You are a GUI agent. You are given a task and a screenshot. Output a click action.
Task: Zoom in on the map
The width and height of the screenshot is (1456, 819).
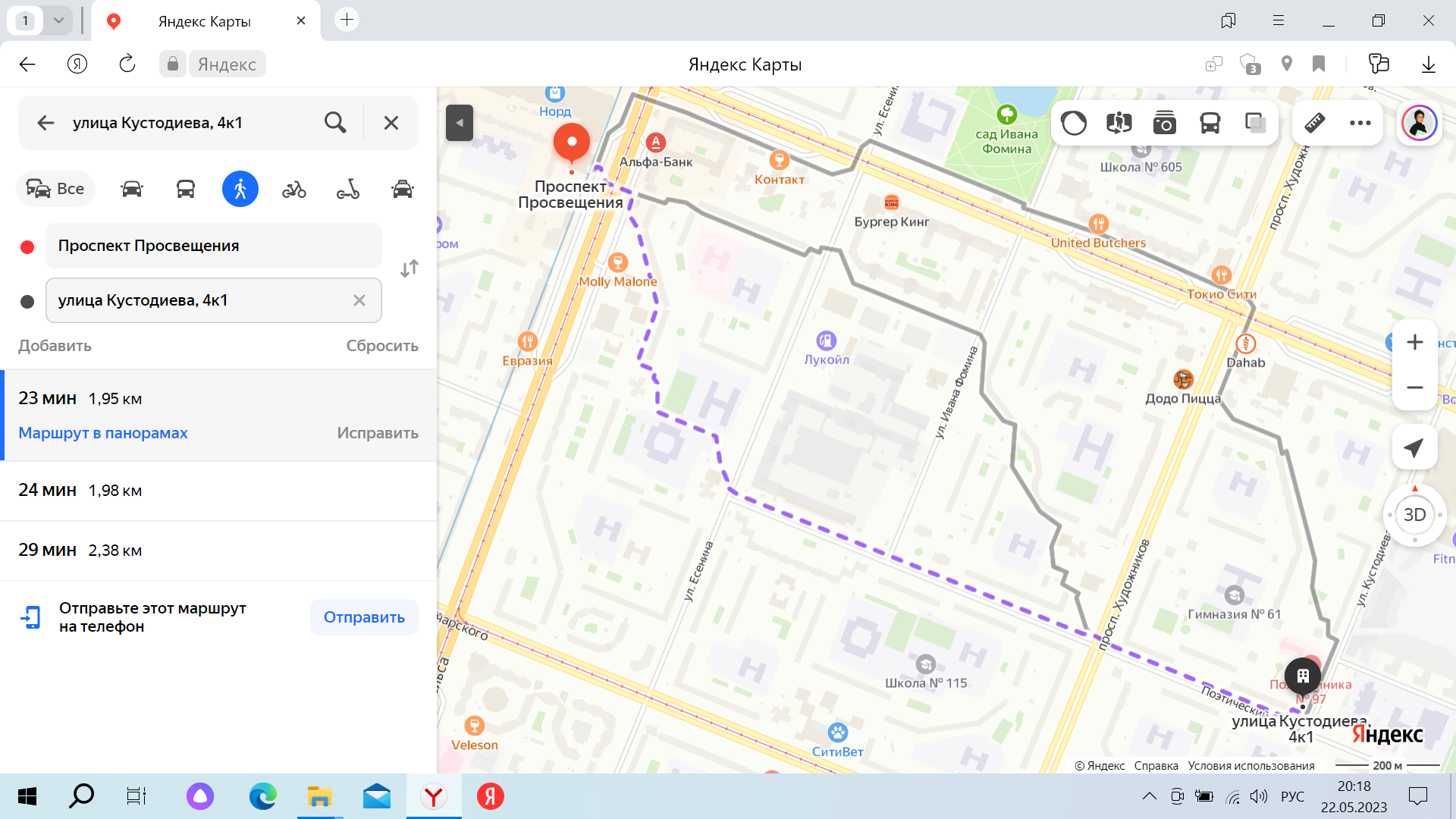[1414, 343]
